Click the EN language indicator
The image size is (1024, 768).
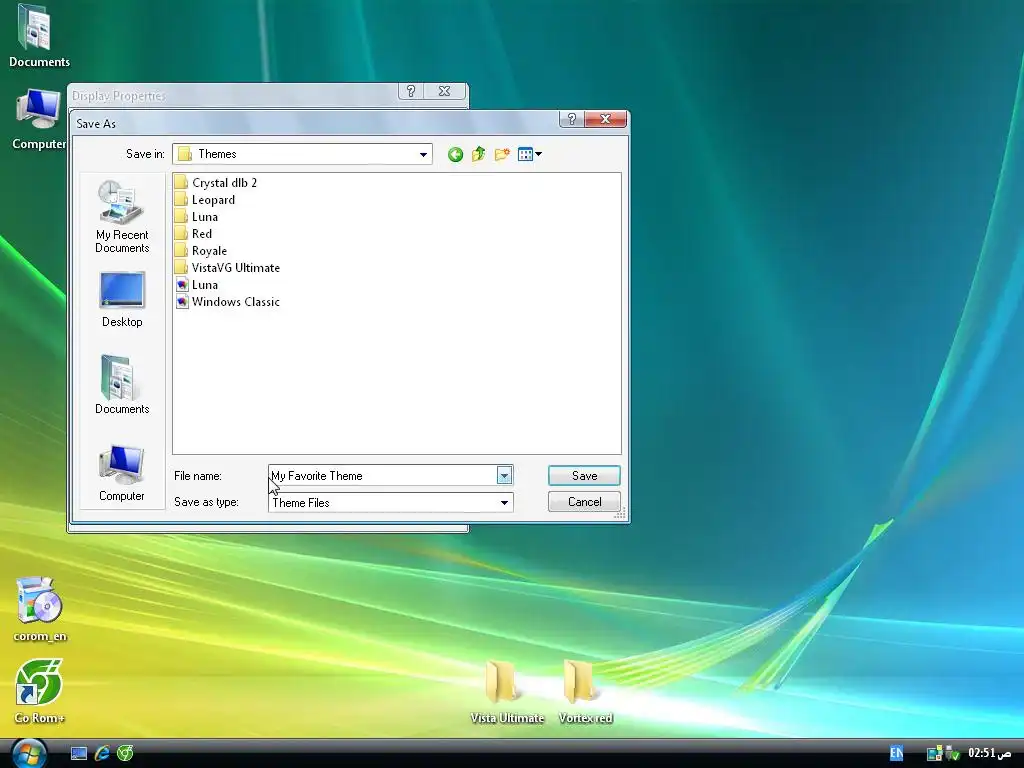click(x=897, y=753)
